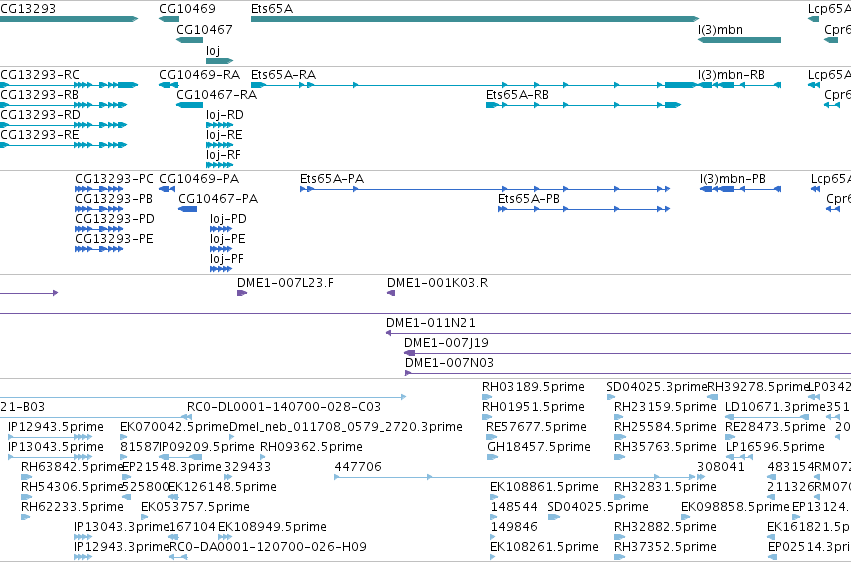Select the loj-RE transcript
This screenshot has width=851, height=562.
[220, 145]
